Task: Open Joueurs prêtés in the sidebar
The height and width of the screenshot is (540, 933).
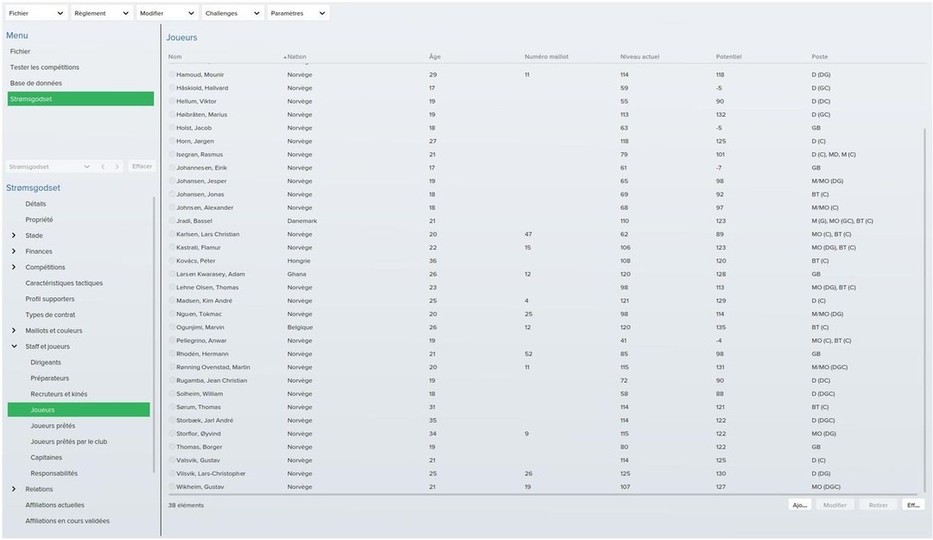Action: [x=53, y=425]
